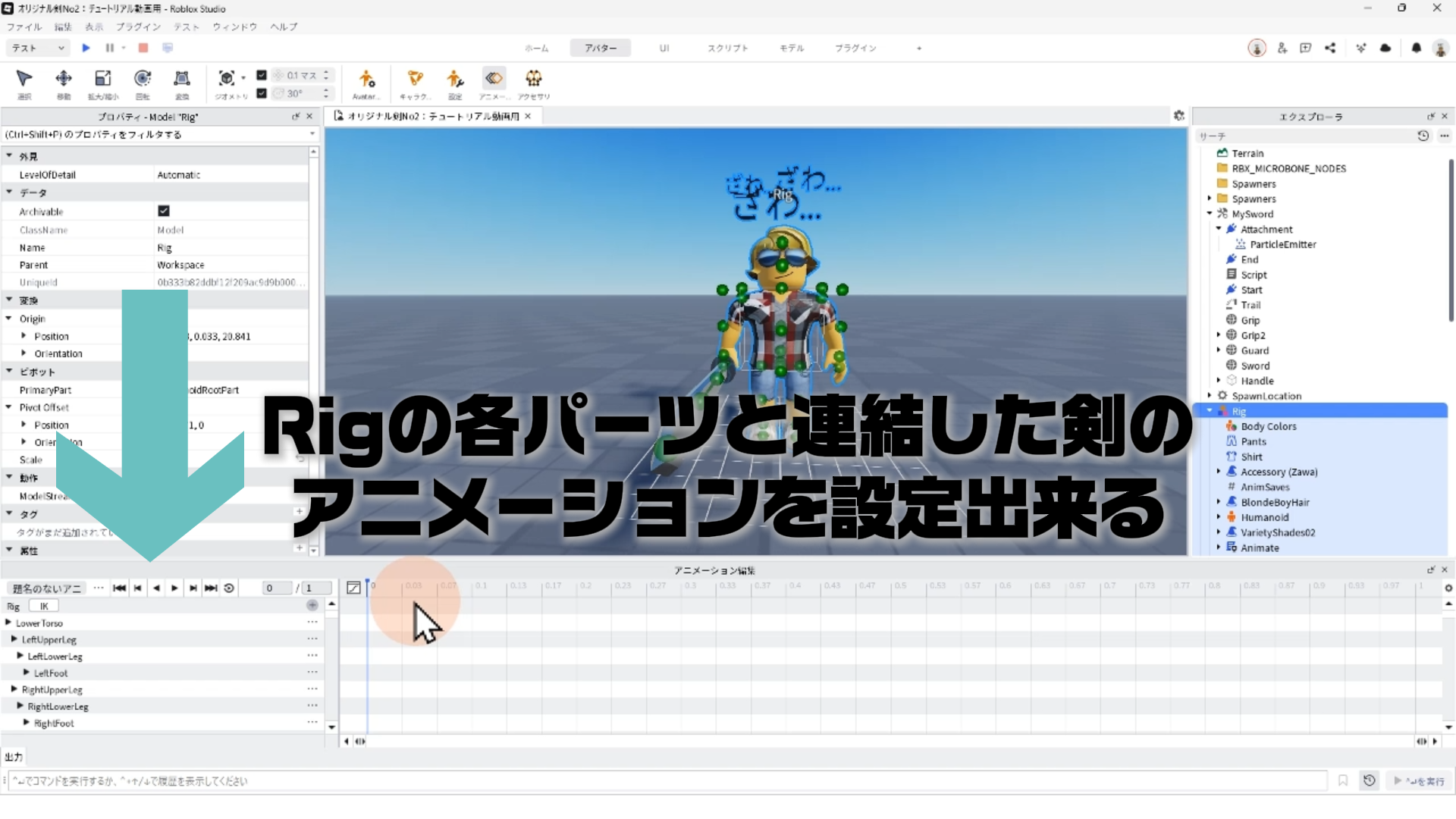Image resolution: width=1456 pixels, height=819 pixels.
Task: Open the Avatar setup tool
Action: pyautogui.click(x=366, y=79)
